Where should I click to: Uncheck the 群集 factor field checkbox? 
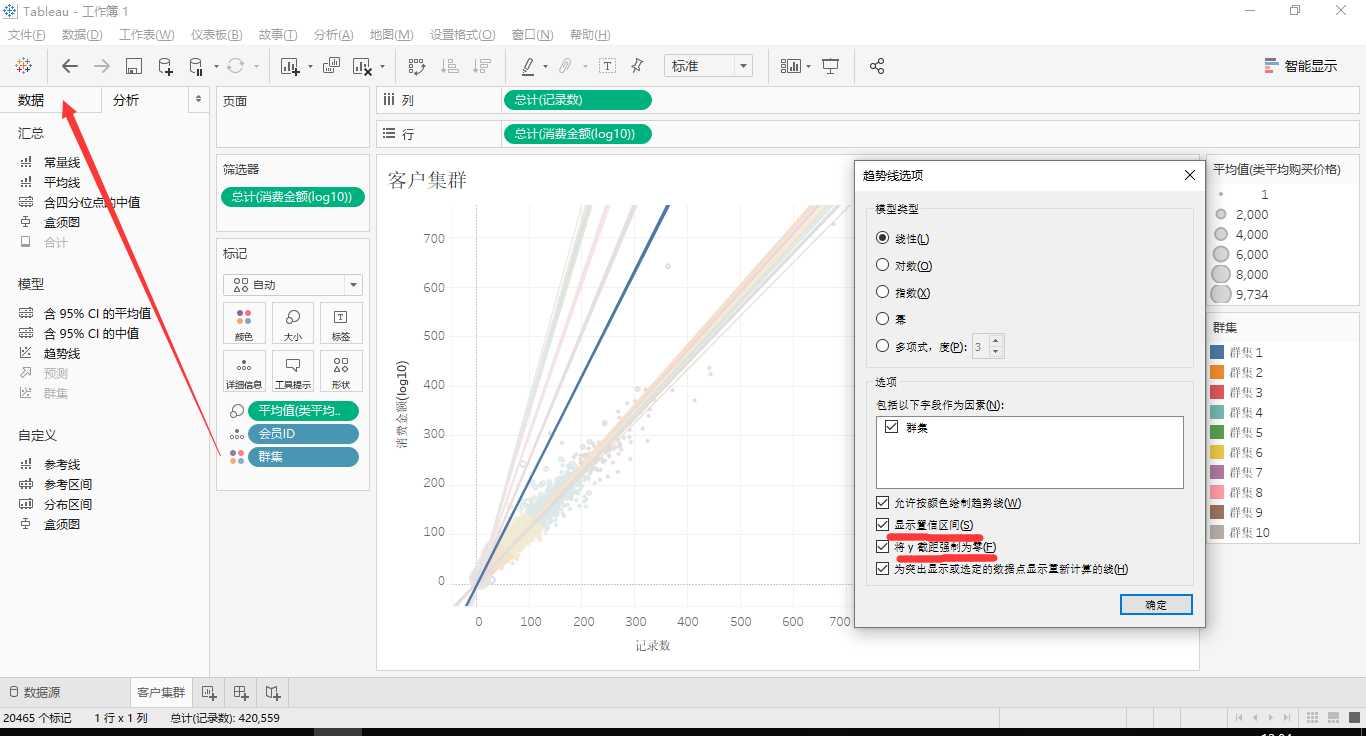pyautogui.click(x=892, y=426)
